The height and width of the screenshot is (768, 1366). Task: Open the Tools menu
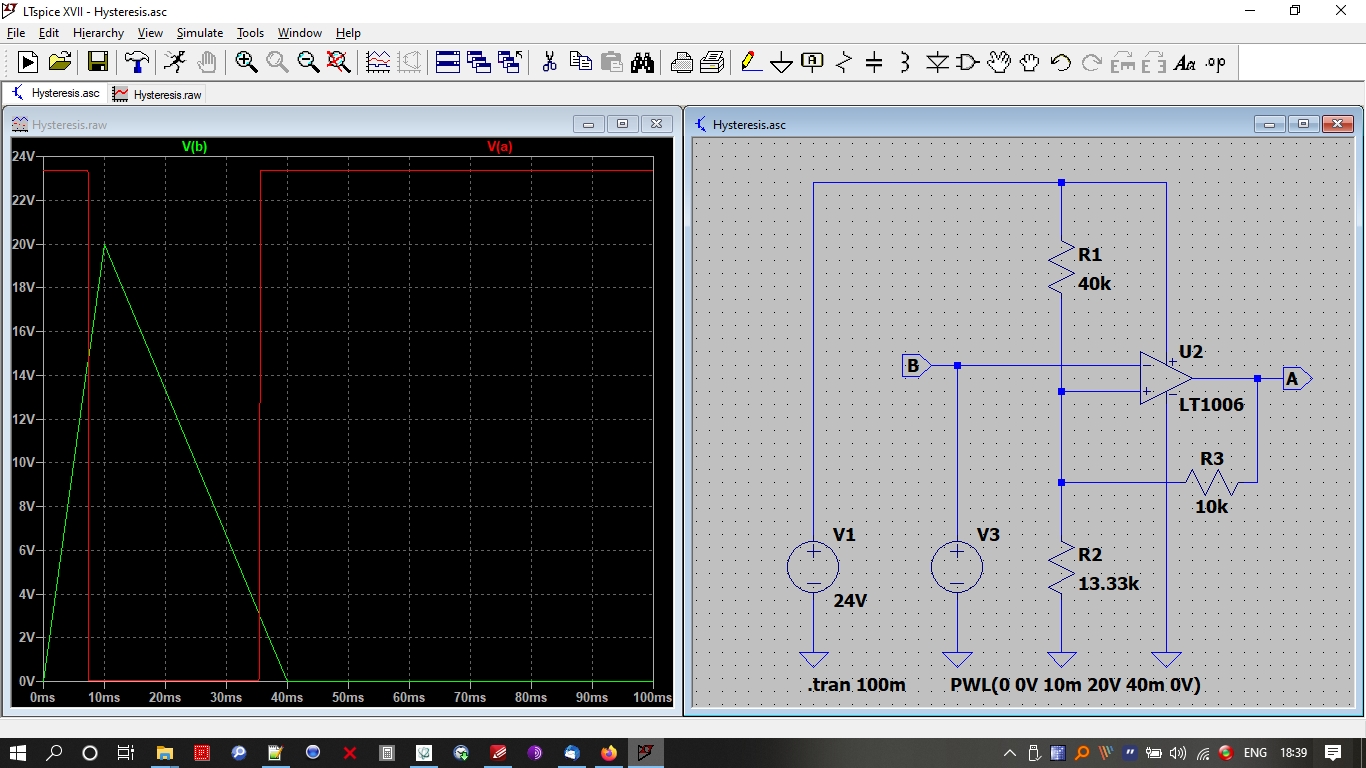pos(250,33)
